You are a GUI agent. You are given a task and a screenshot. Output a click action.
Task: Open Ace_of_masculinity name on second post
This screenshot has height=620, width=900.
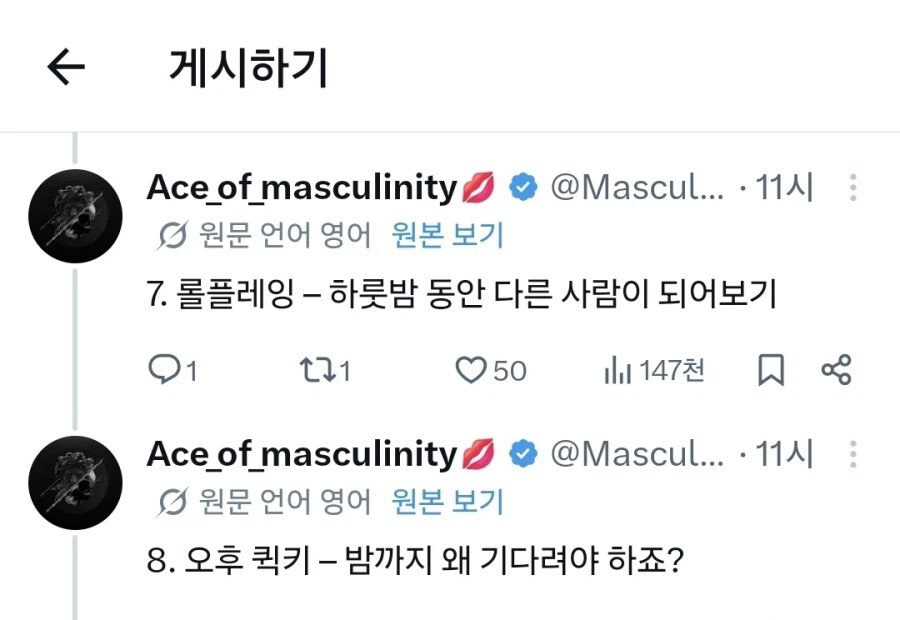point(302,455)
